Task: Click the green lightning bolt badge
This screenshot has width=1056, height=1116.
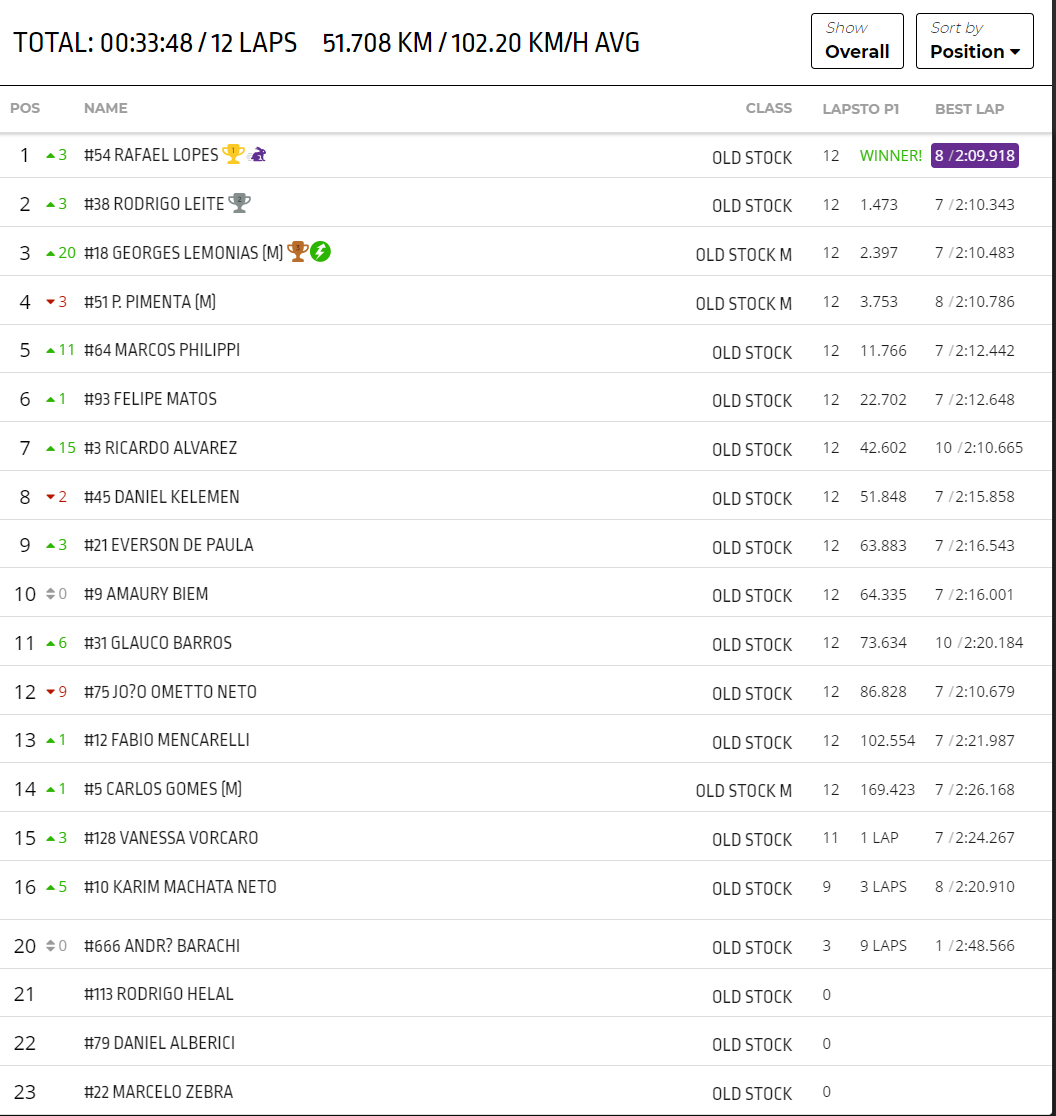Action: pyautogui.click(x=320, y=252)
